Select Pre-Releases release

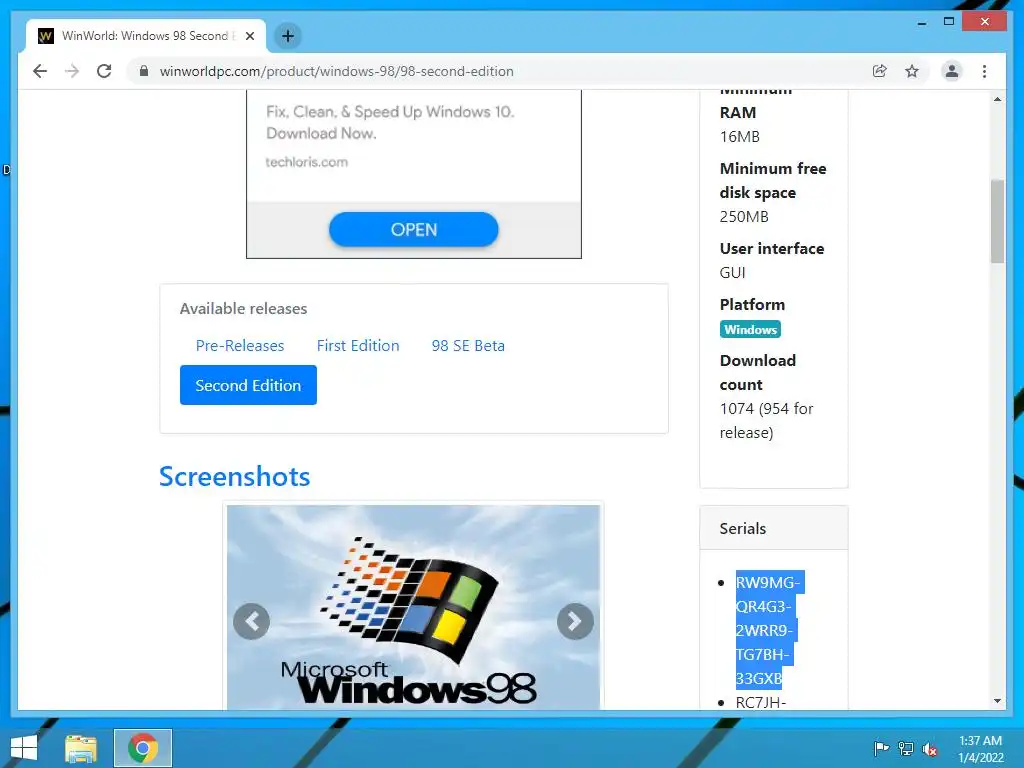click(x=240, y=345)
